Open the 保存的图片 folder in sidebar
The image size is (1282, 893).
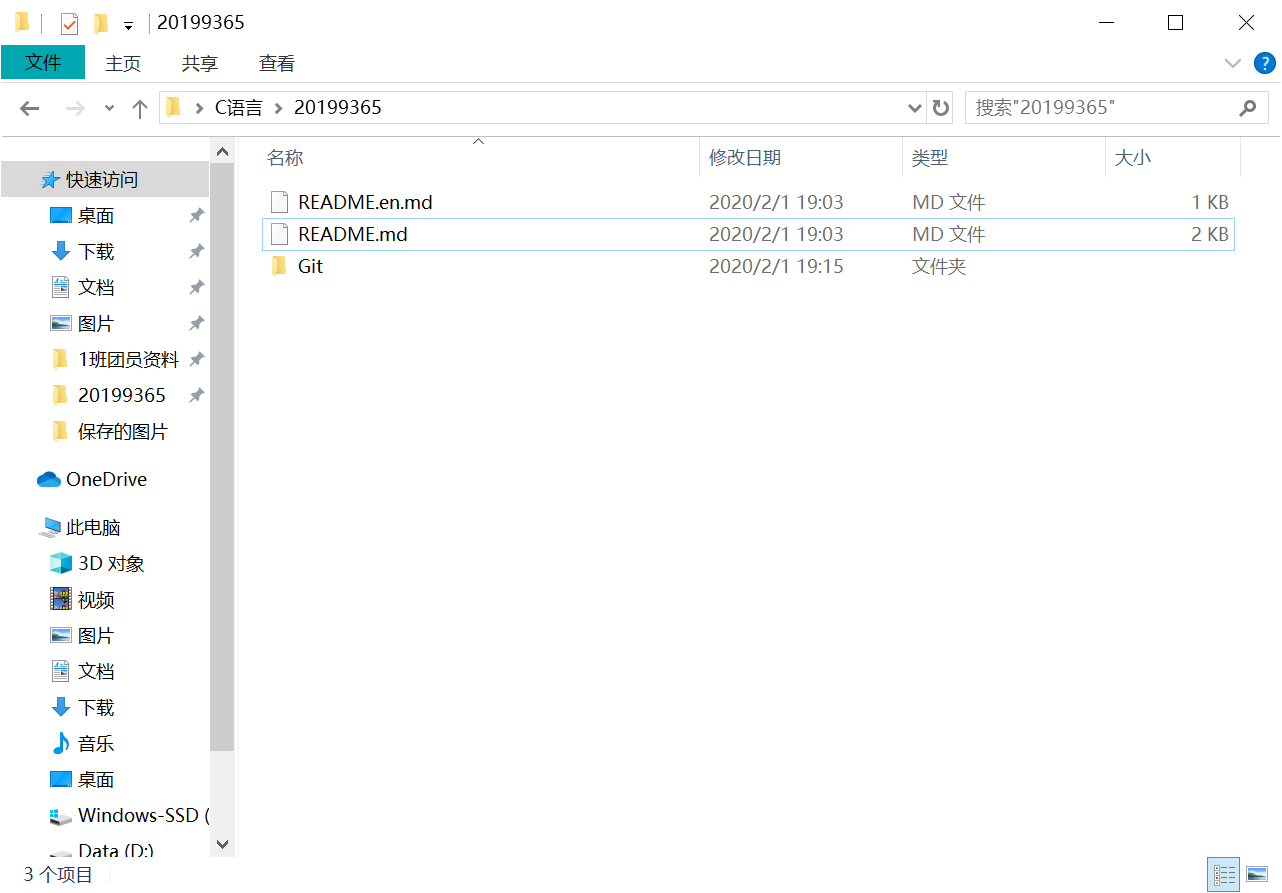pyautogui.click(x=123, y=432)
